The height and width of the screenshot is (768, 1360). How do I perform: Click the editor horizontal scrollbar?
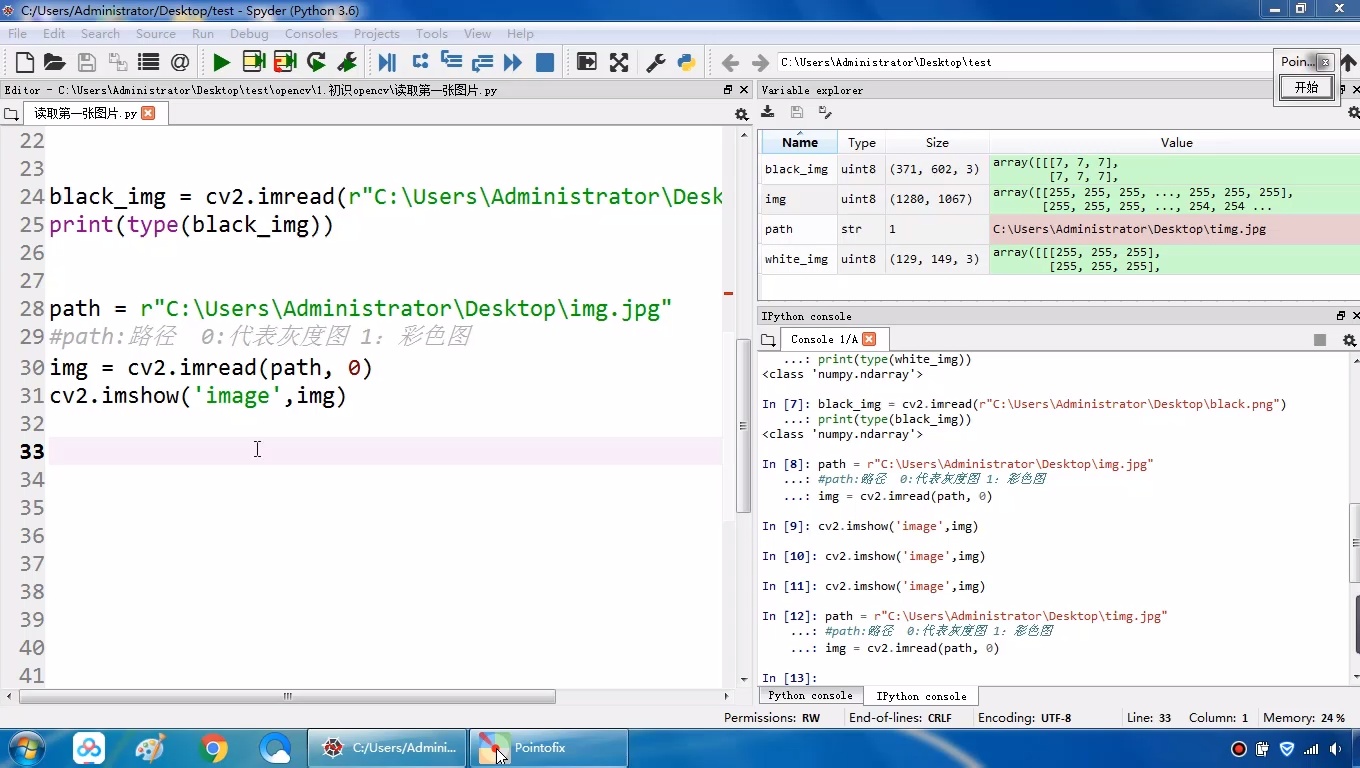click(288, 696)
